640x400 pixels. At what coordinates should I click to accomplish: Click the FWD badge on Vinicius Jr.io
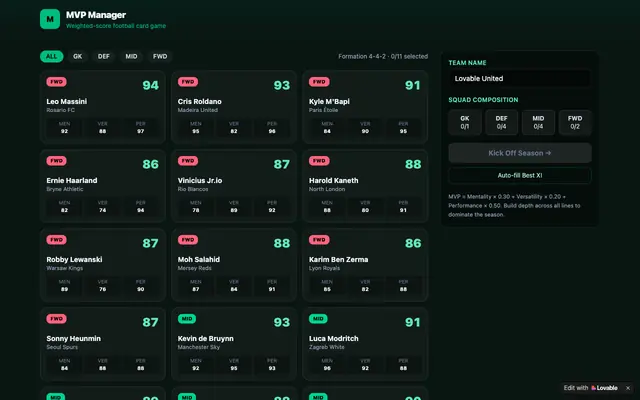[x=188, y=161]
